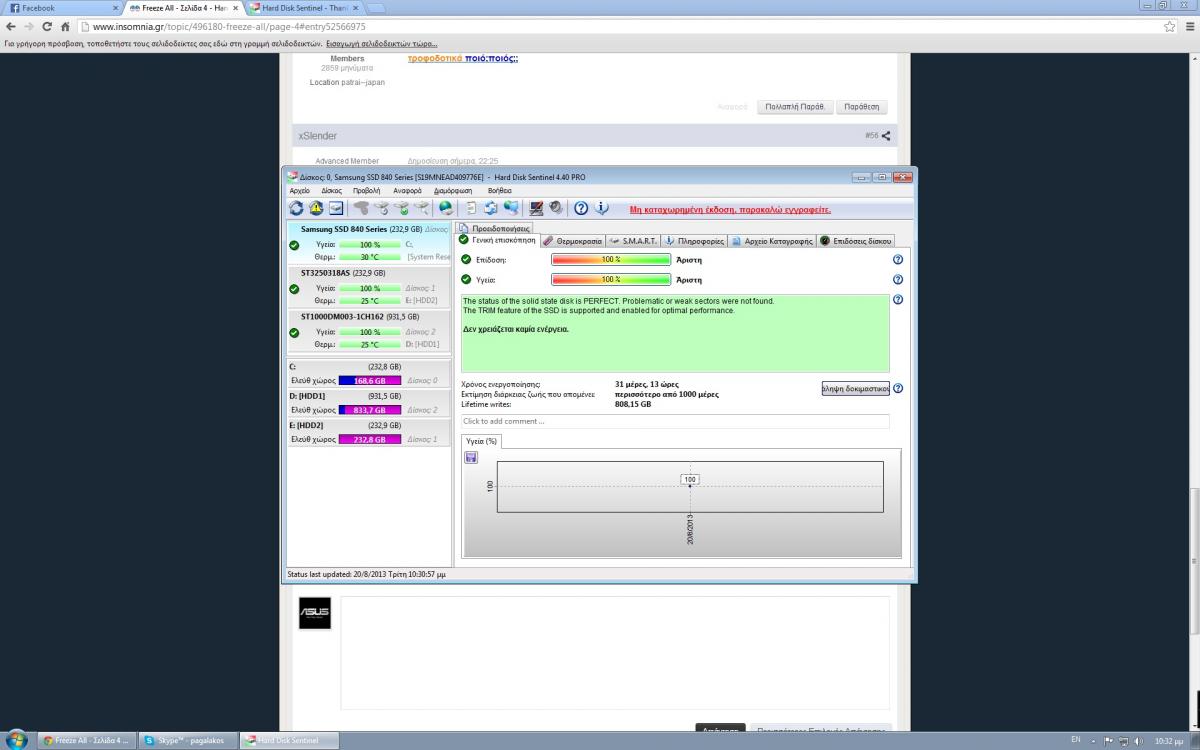Click the Chrome home icon

click(x=66, y=26)
